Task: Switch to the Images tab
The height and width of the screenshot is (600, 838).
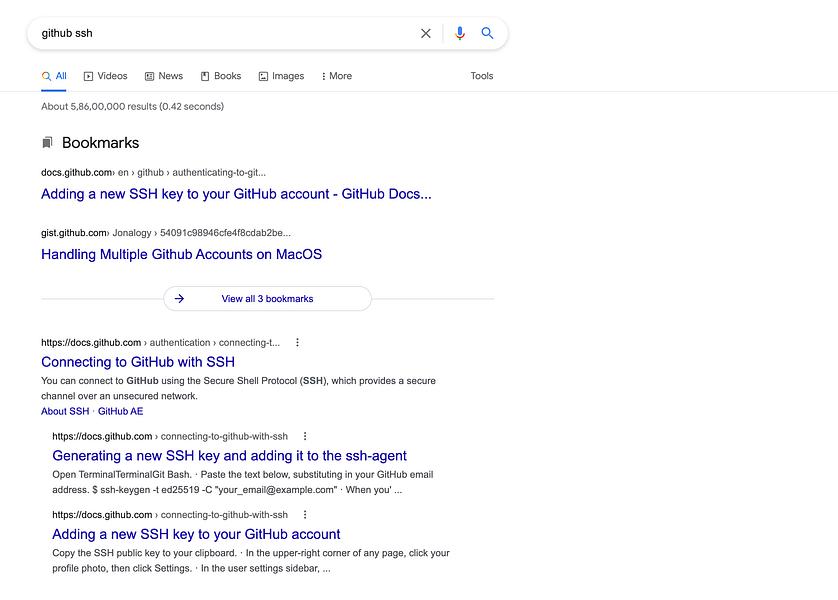Action: pos(281,76)
